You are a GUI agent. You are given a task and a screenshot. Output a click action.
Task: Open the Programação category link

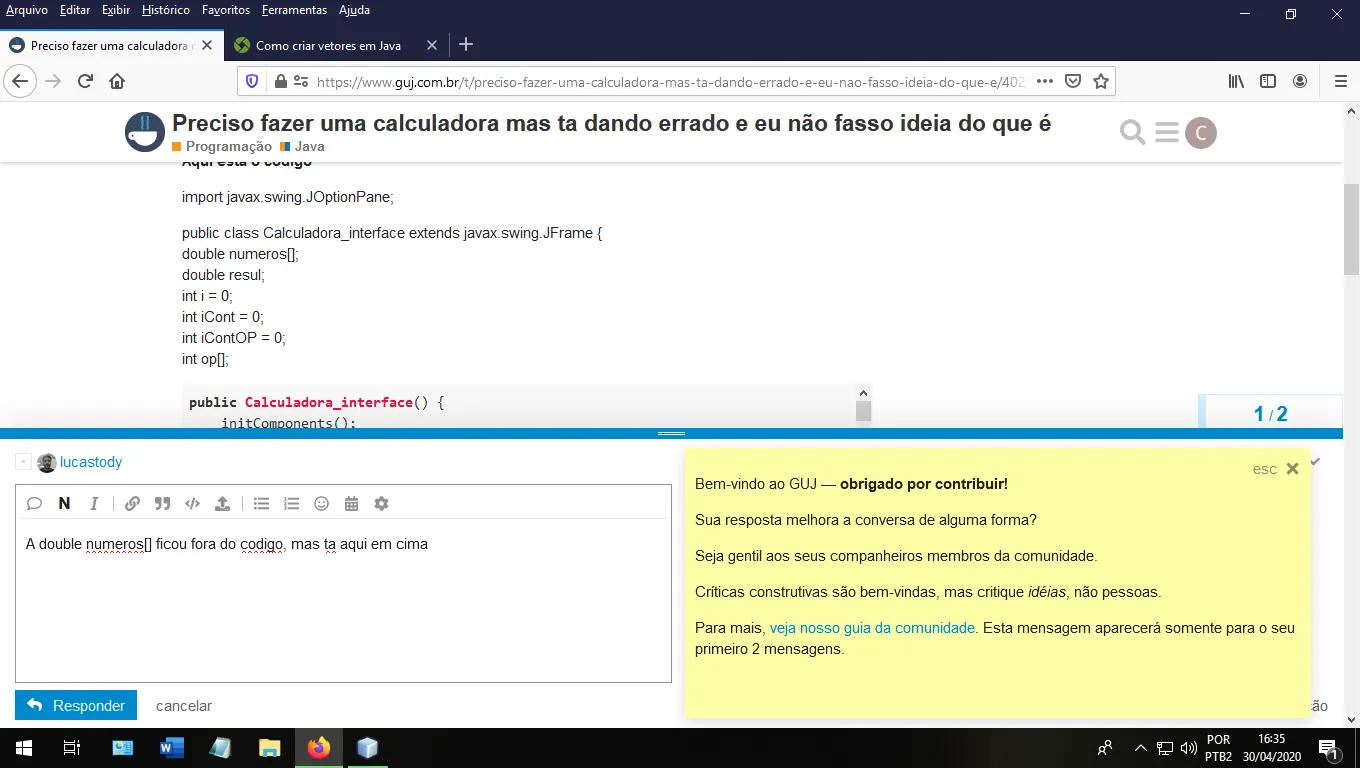(x=222, y=146)
